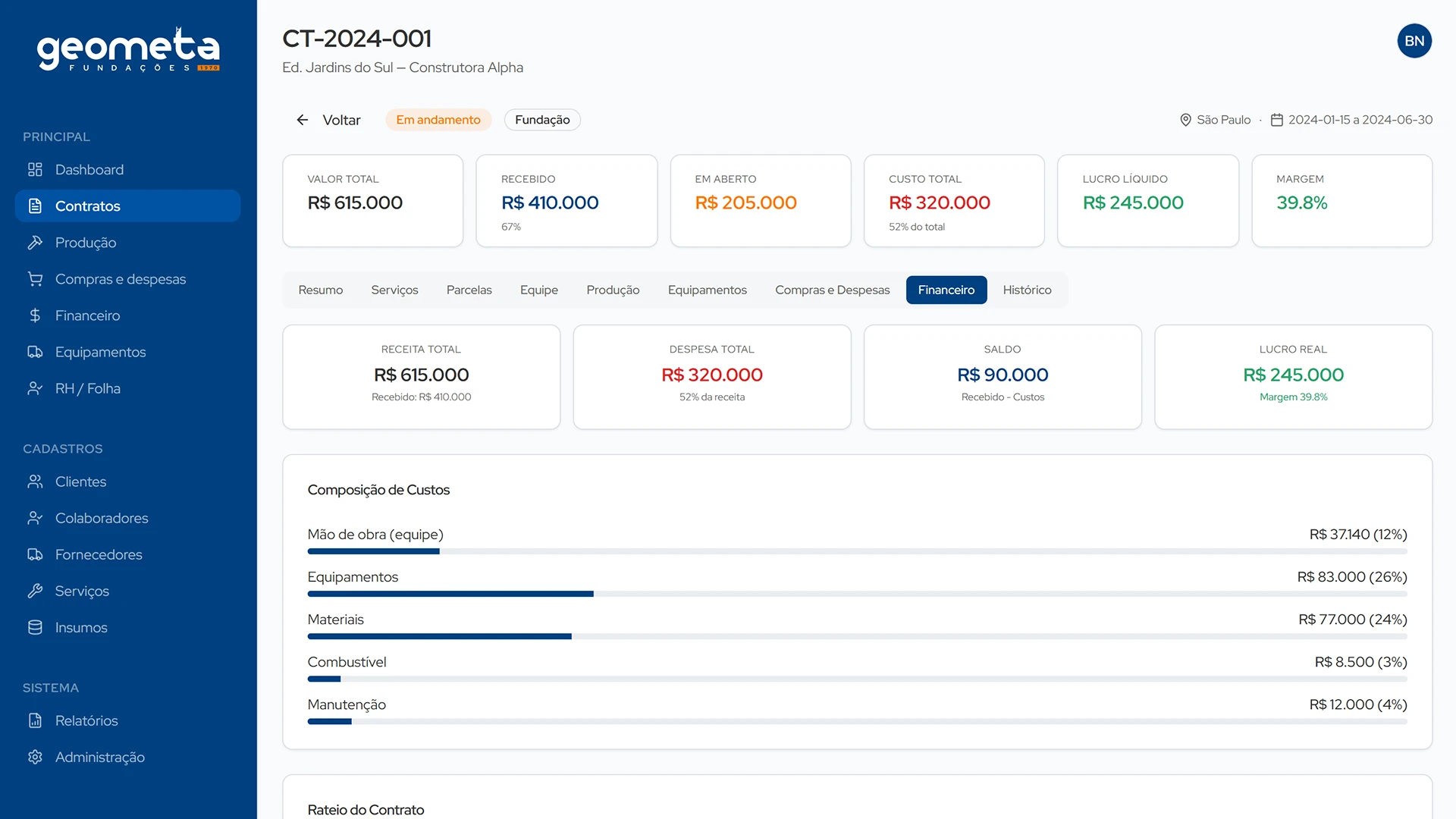Click the gear icon for Administração

click(35, 757)
